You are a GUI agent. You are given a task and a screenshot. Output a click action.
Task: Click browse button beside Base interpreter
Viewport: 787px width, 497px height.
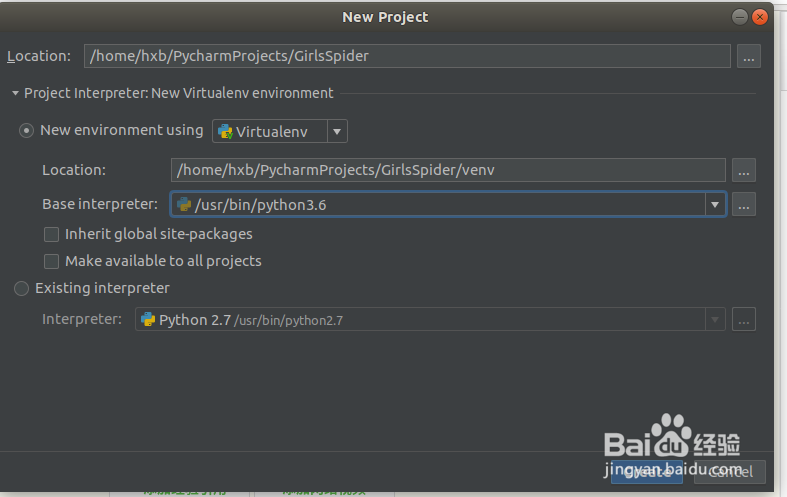click(x=743, y=205)
